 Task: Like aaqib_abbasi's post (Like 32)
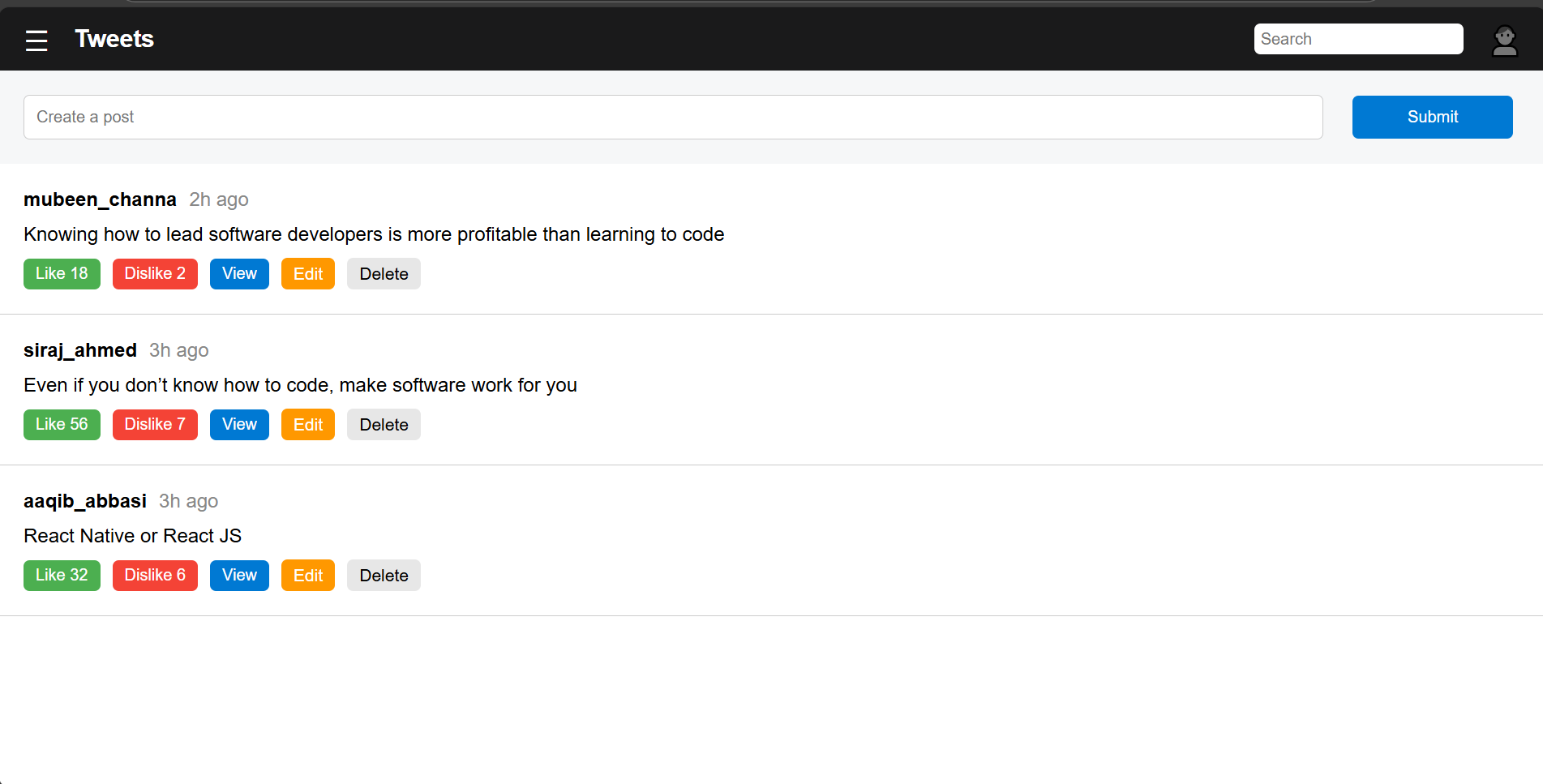click(62, 576)
